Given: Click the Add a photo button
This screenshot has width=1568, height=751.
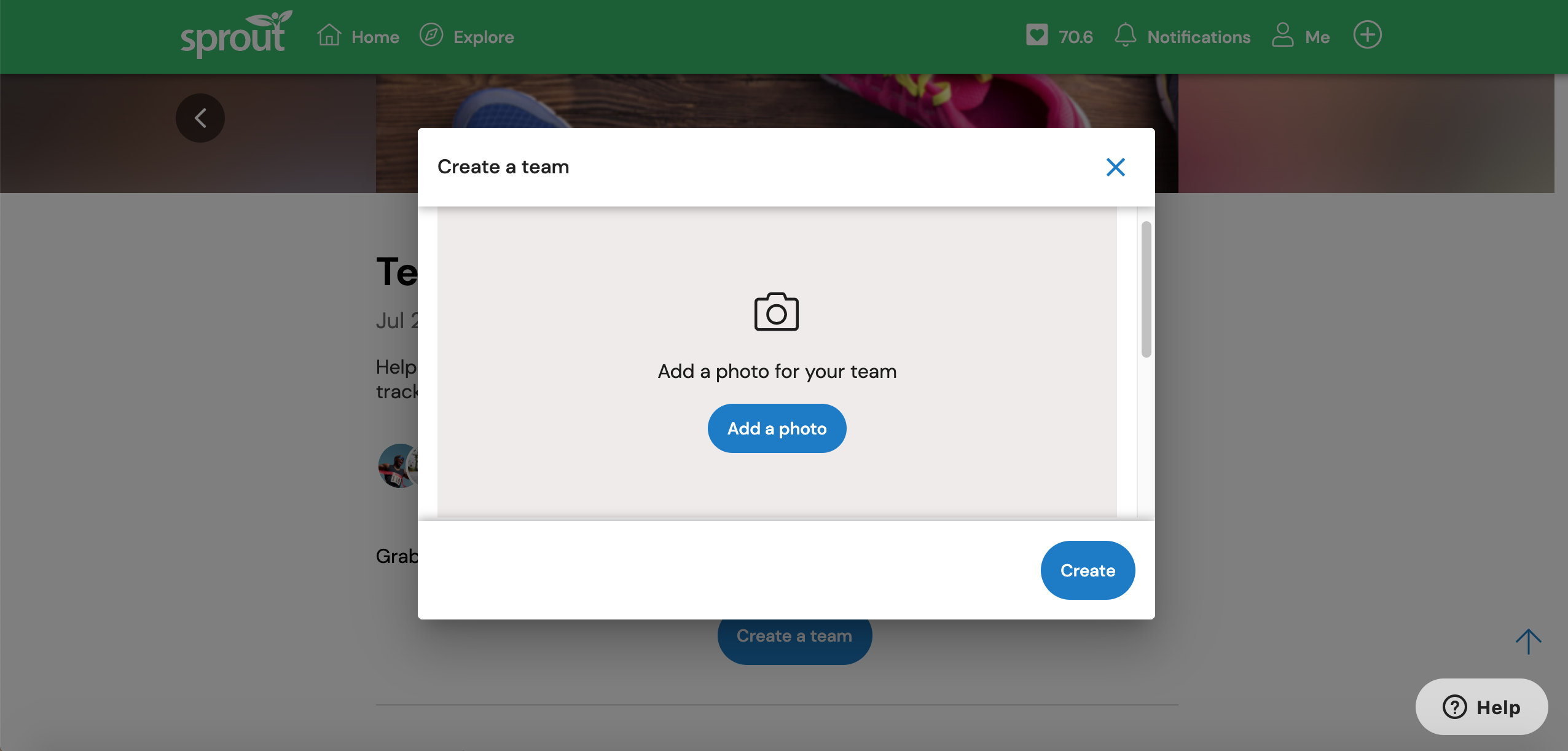Looking at the screenshot, I should (x=777, y=428).
